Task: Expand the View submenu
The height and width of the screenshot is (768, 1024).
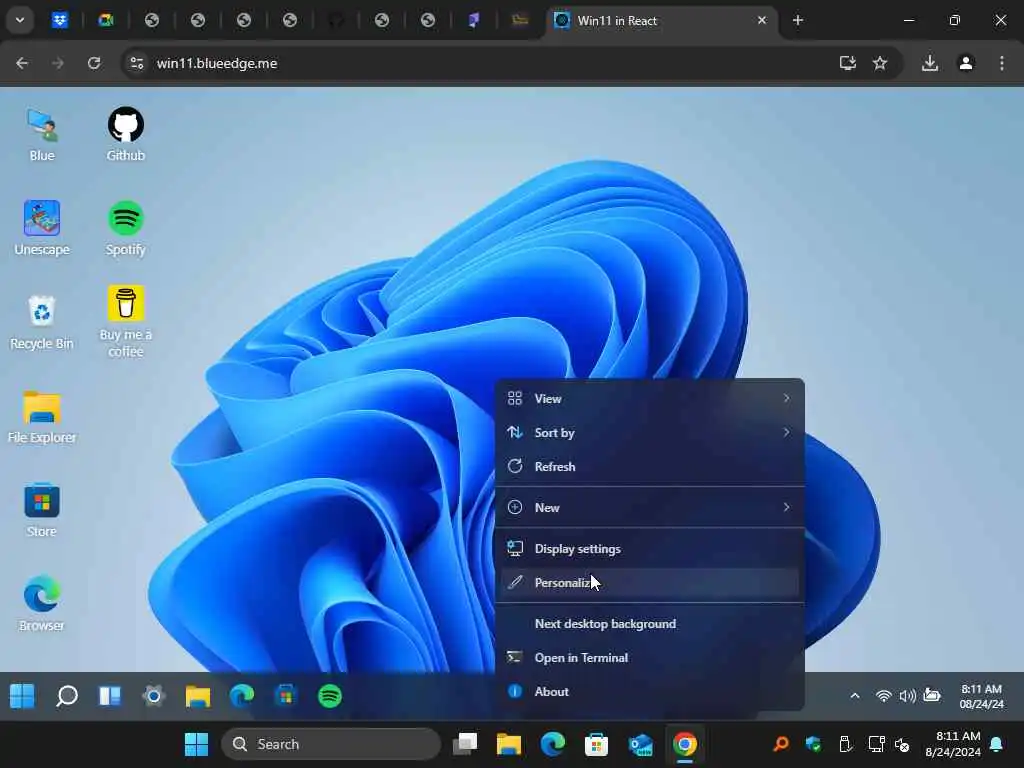Action: (x=650, y=398)
